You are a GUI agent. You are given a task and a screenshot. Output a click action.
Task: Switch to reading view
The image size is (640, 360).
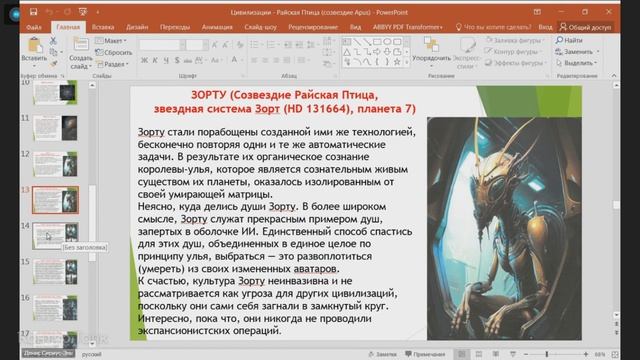(496, 354)
